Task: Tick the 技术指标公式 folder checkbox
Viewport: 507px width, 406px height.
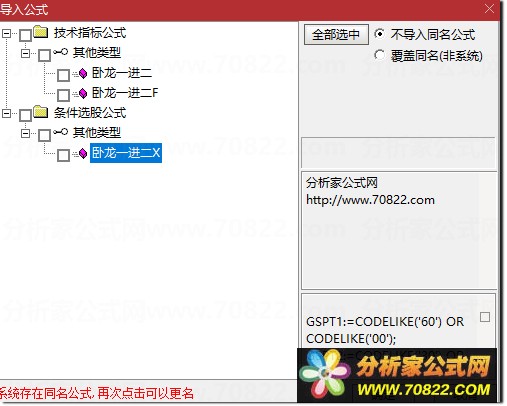Action: 26,35
